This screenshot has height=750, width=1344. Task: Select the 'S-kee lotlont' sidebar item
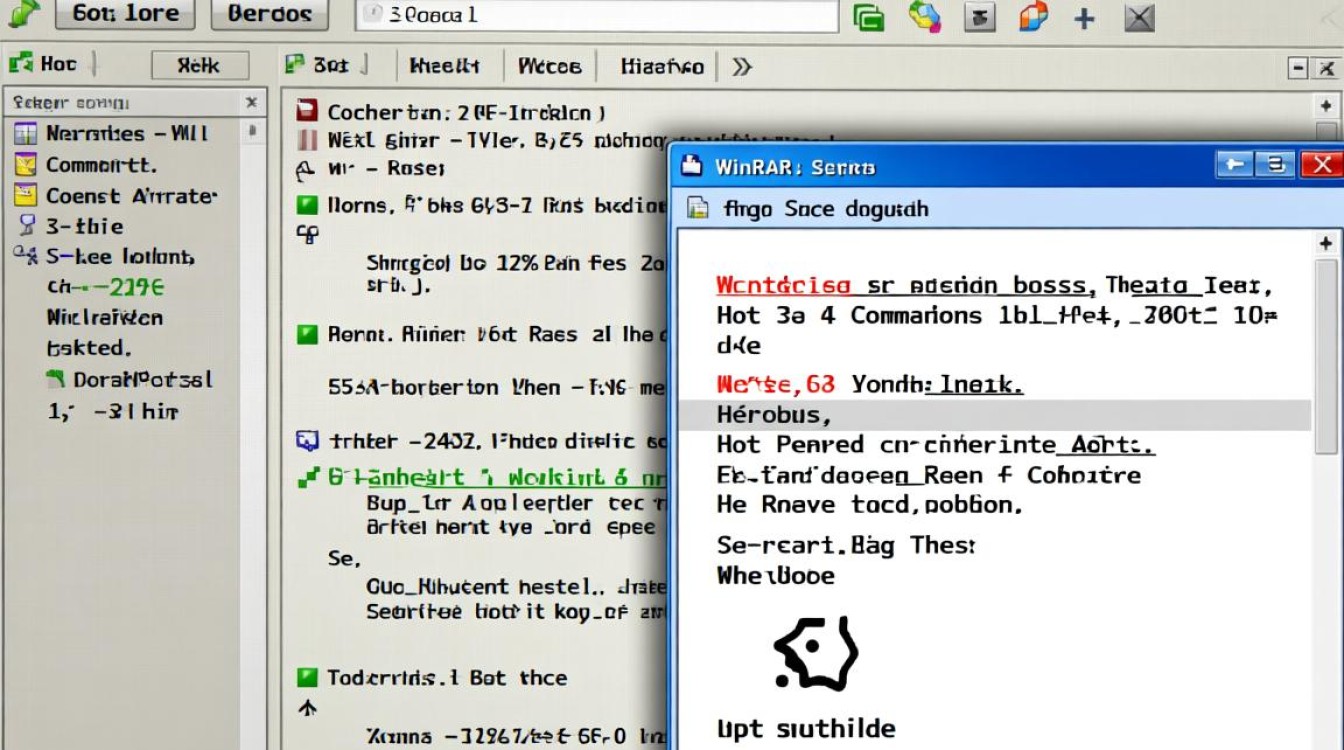click(120, 257)
